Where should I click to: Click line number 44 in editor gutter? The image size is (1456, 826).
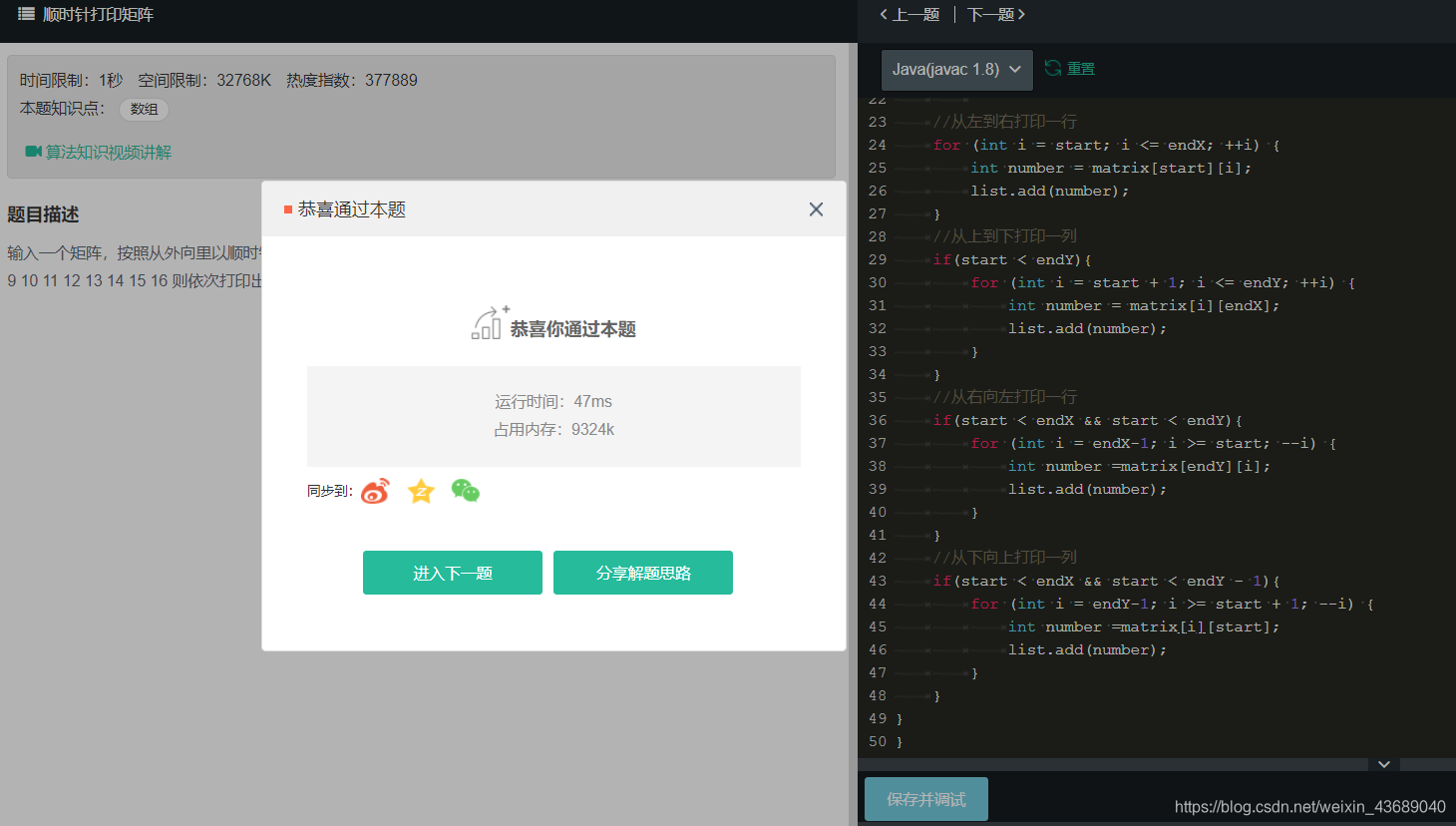[878, 604]
